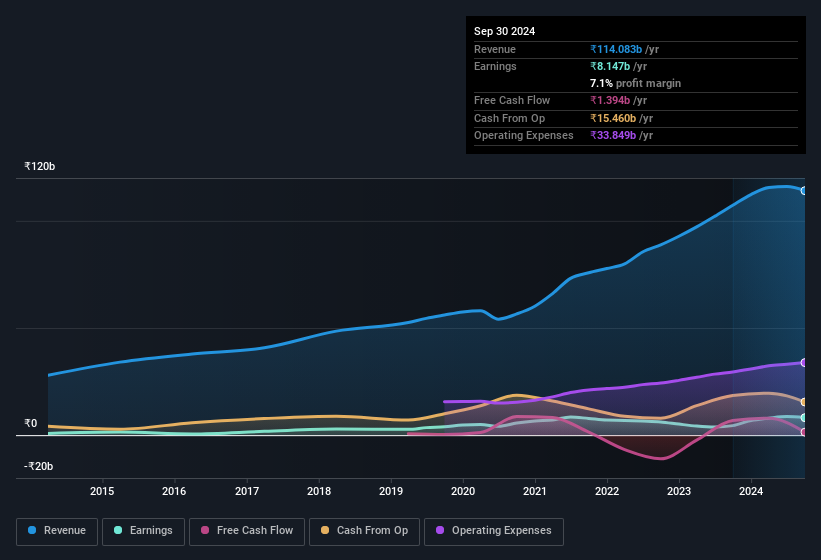Click the 2024 x-axis label
The height and width of the screenshot is (560, 821).
(x=751, y=491)
